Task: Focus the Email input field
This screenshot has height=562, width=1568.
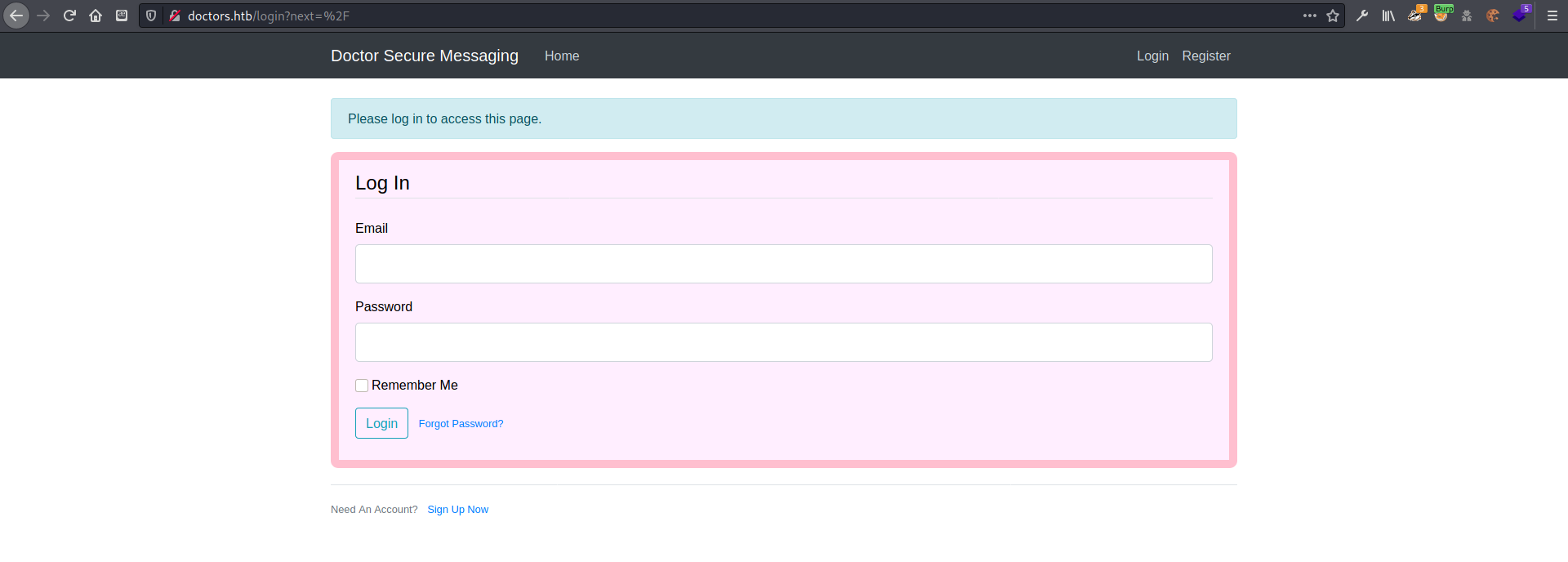Action: tap(783, 264)
